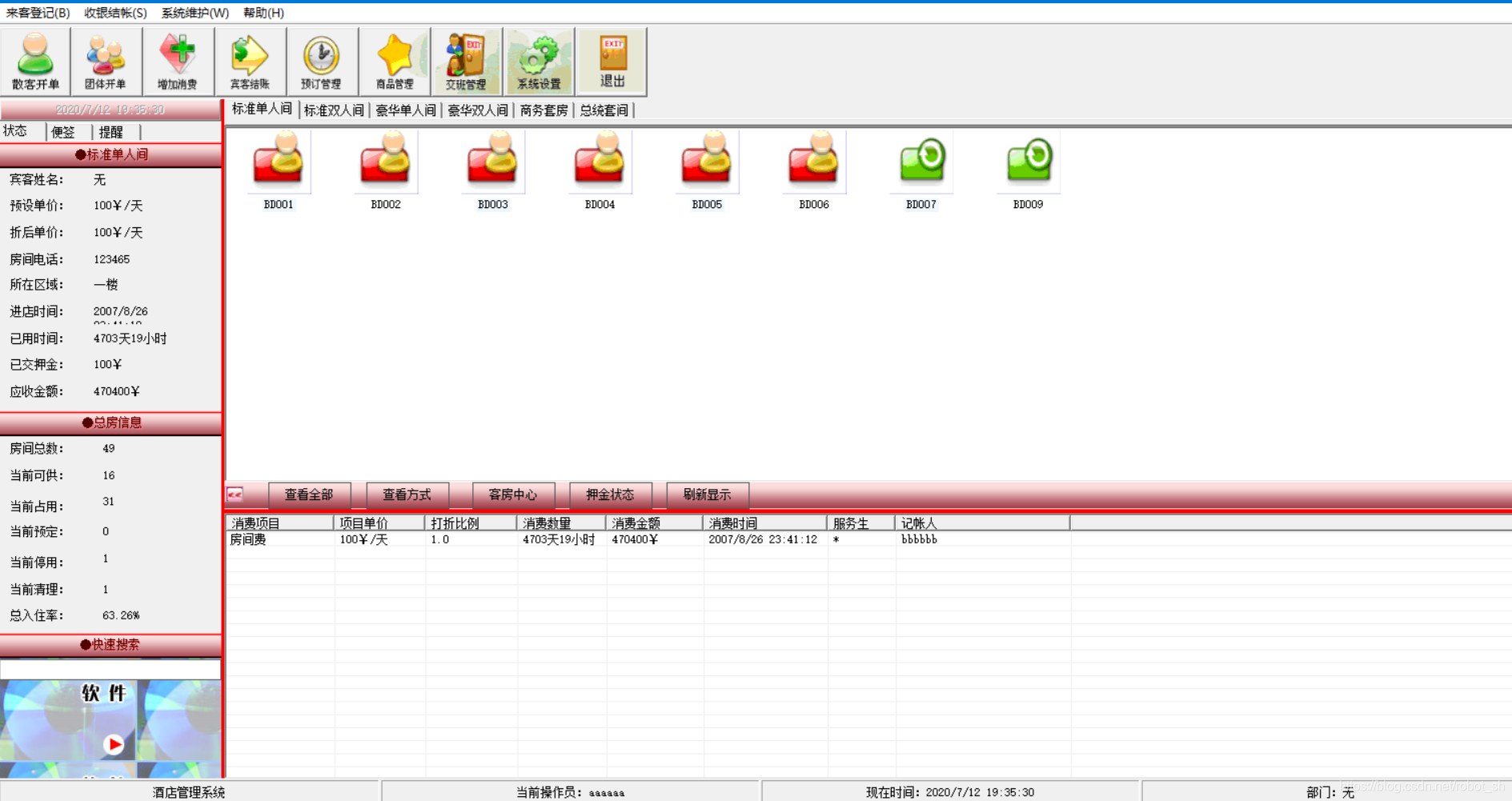Image resolution: width=1512 pixels, height=801 pixels.
Task: Click the bbbbbb bookkeeper cell
Action: point(919,540)
